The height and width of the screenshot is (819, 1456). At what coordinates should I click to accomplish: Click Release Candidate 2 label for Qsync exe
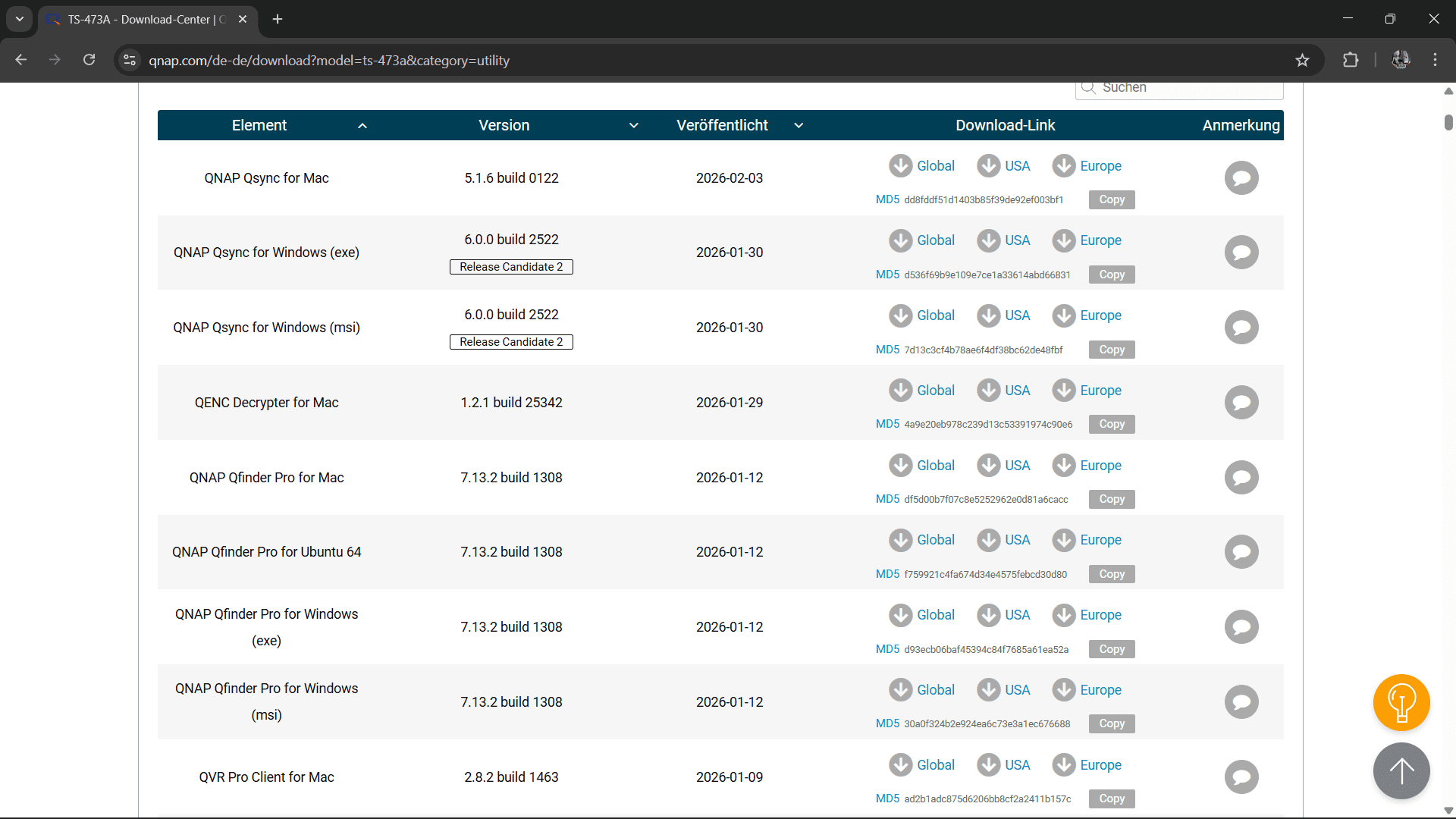coord(511,267)
